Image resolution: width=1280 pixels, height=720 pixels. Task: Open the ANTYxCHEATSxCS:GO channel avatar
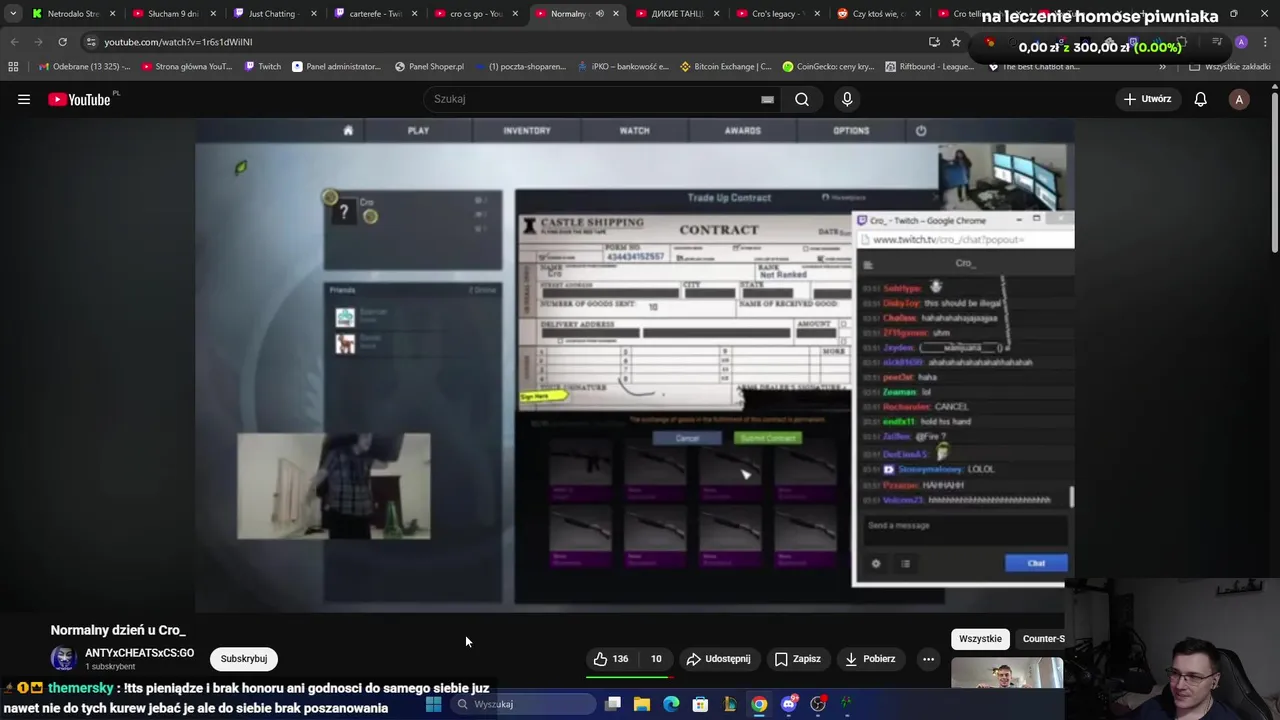click(64, 658)
